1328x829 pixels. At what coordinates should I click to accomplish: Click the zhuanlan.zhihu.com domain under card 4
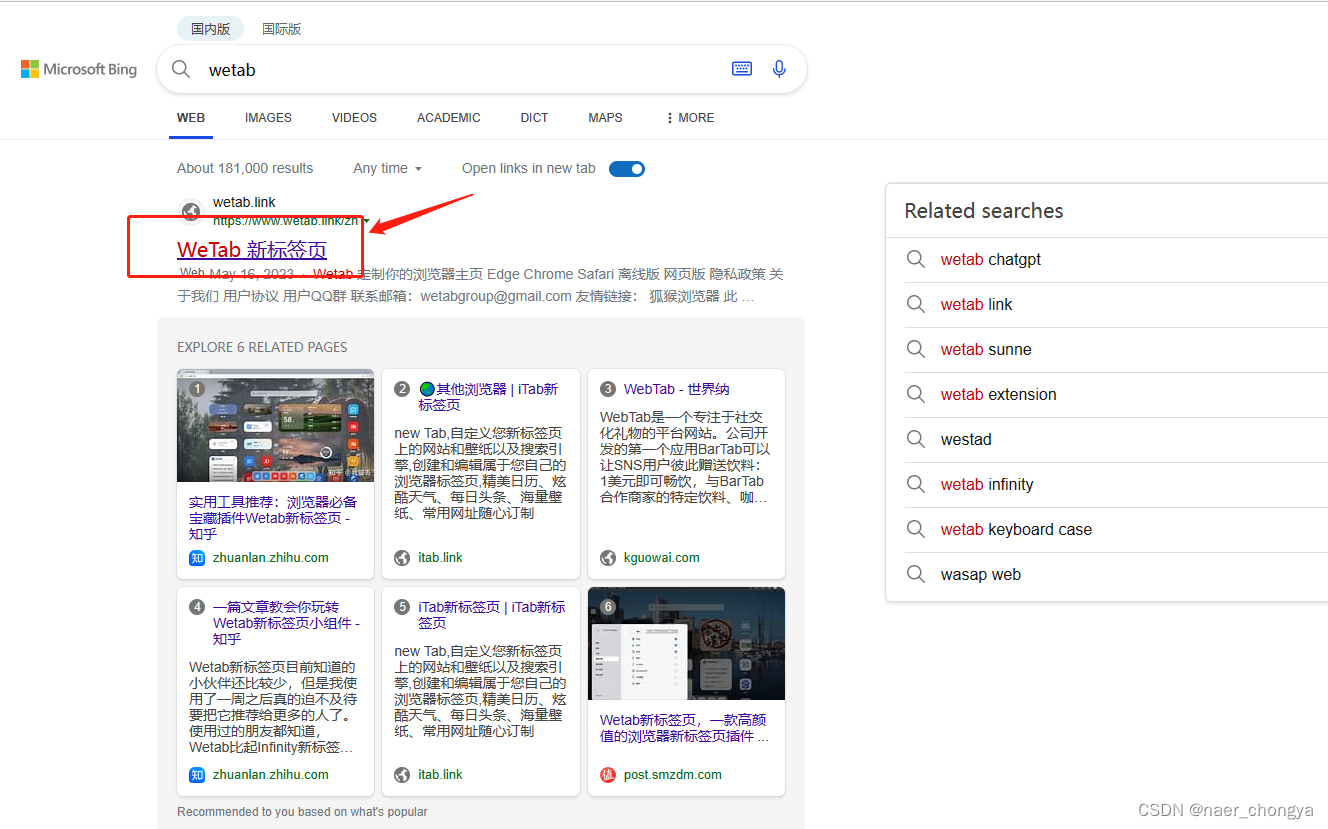coord(270,775)
